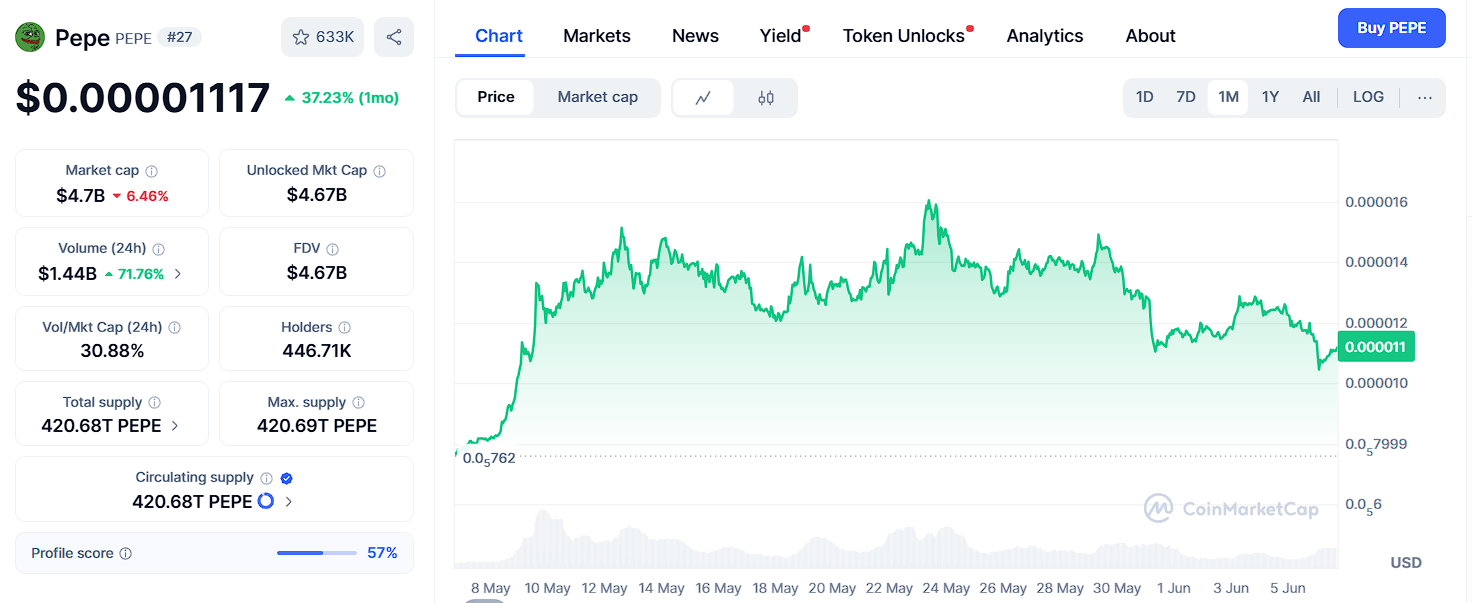Open the share icon button
This screenshot has height=603, width=1472.
pyautogui.click(x=394, y=37)
